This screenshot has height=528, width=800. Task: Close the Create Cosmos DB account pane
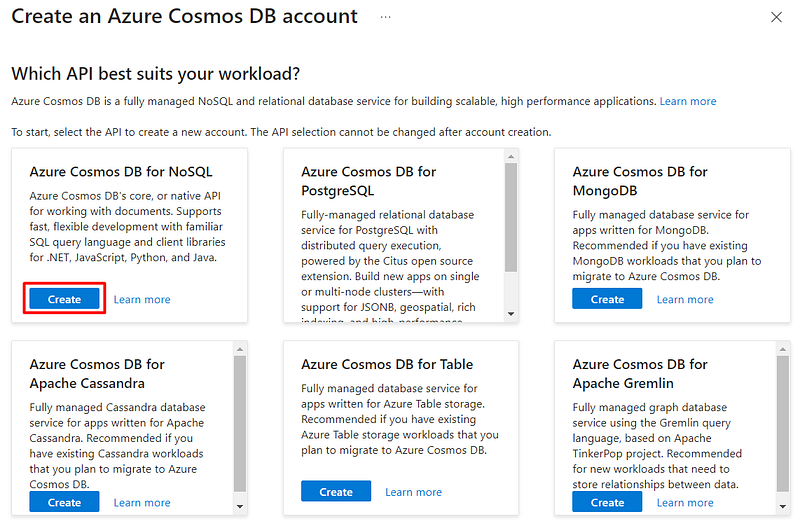[777, 17]
